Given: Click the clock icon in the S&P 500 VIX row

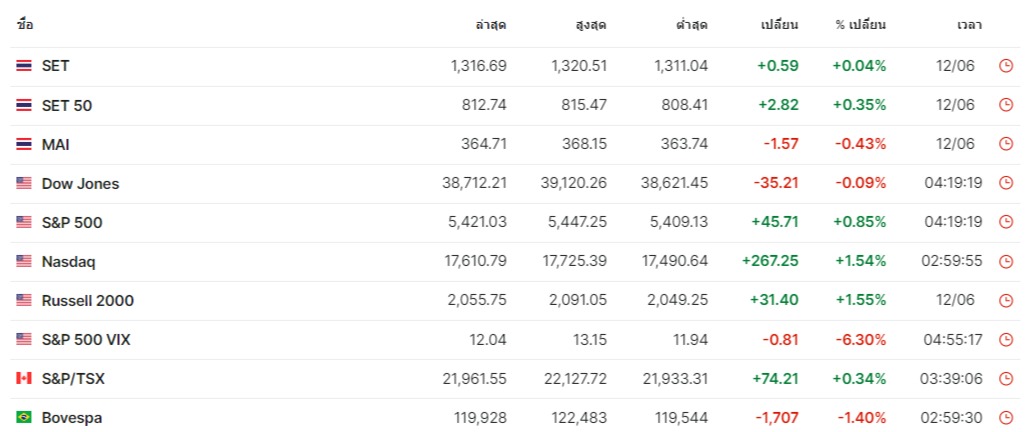Looking at the screenshot, I should point(1006,340).
